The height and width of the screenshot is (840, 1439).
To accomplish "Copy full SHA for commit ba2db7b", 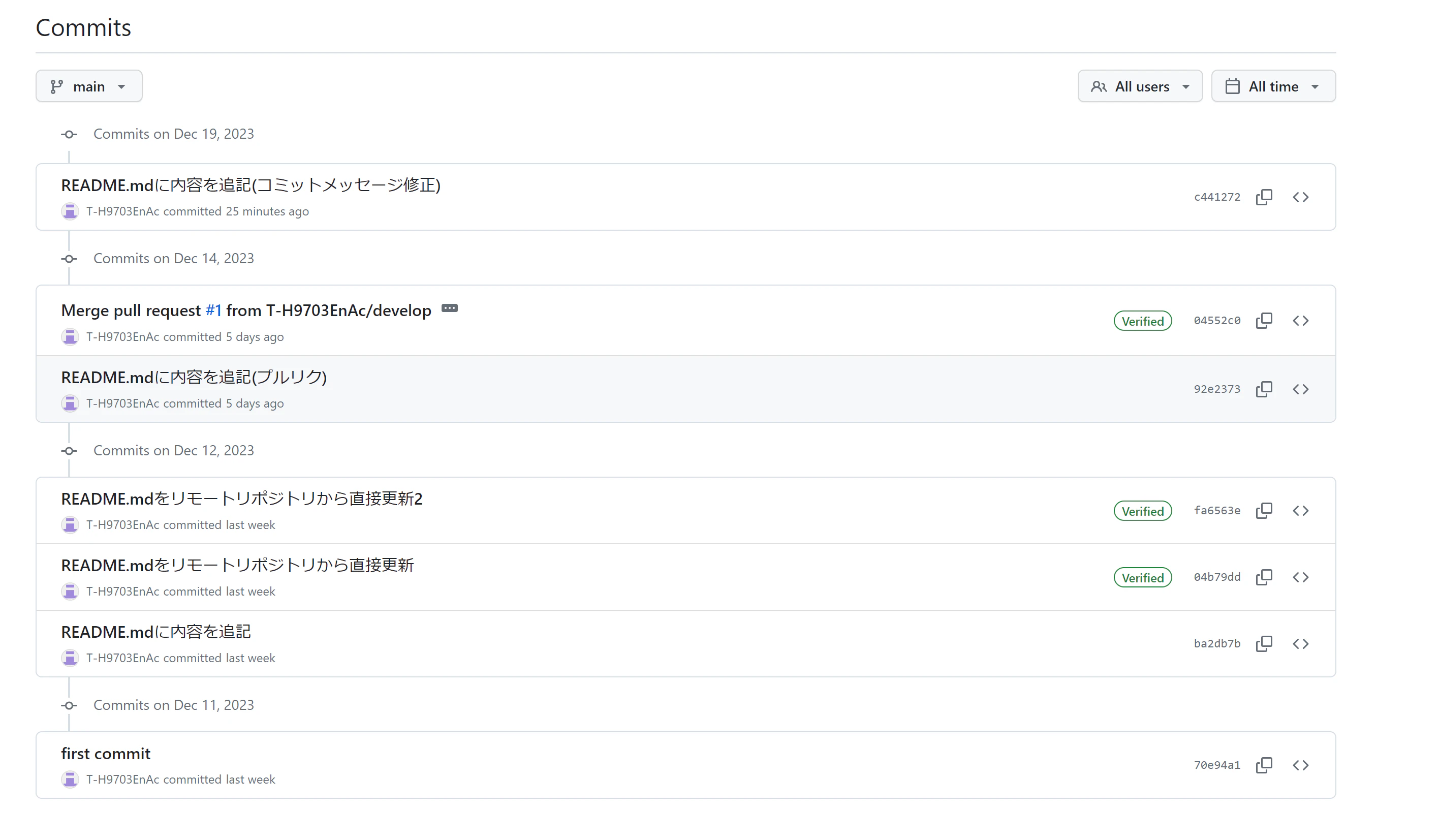I will [1264, 643].
